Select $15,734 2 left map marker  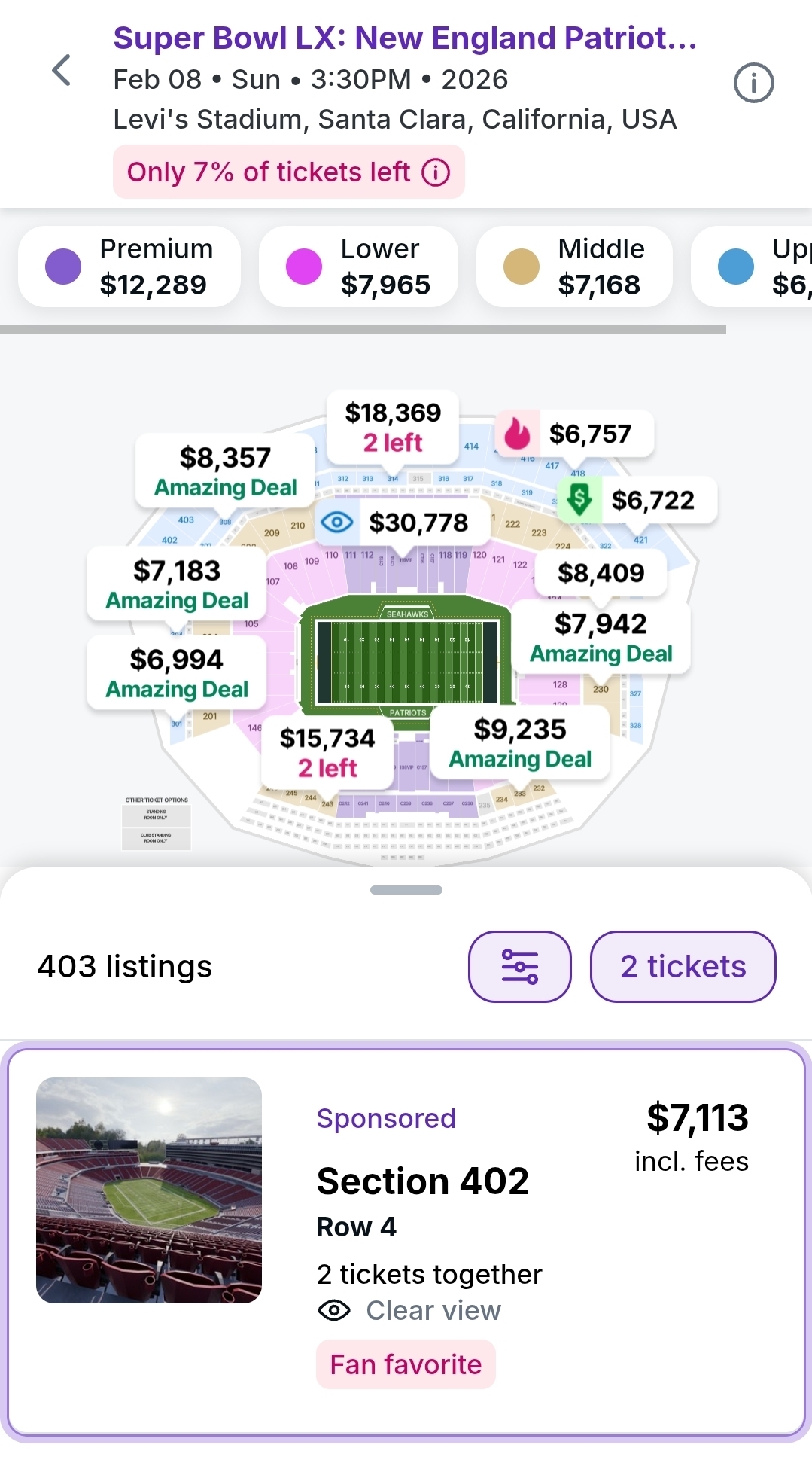coord(327,752)
